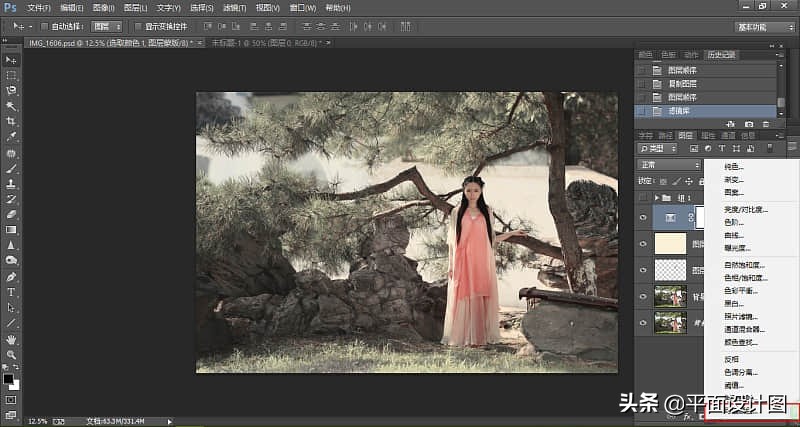Open the 图层 auto-select target dropdown
The height and width of the screenshot is (427, 800).
pyautogui.click(x=107, y=26)
